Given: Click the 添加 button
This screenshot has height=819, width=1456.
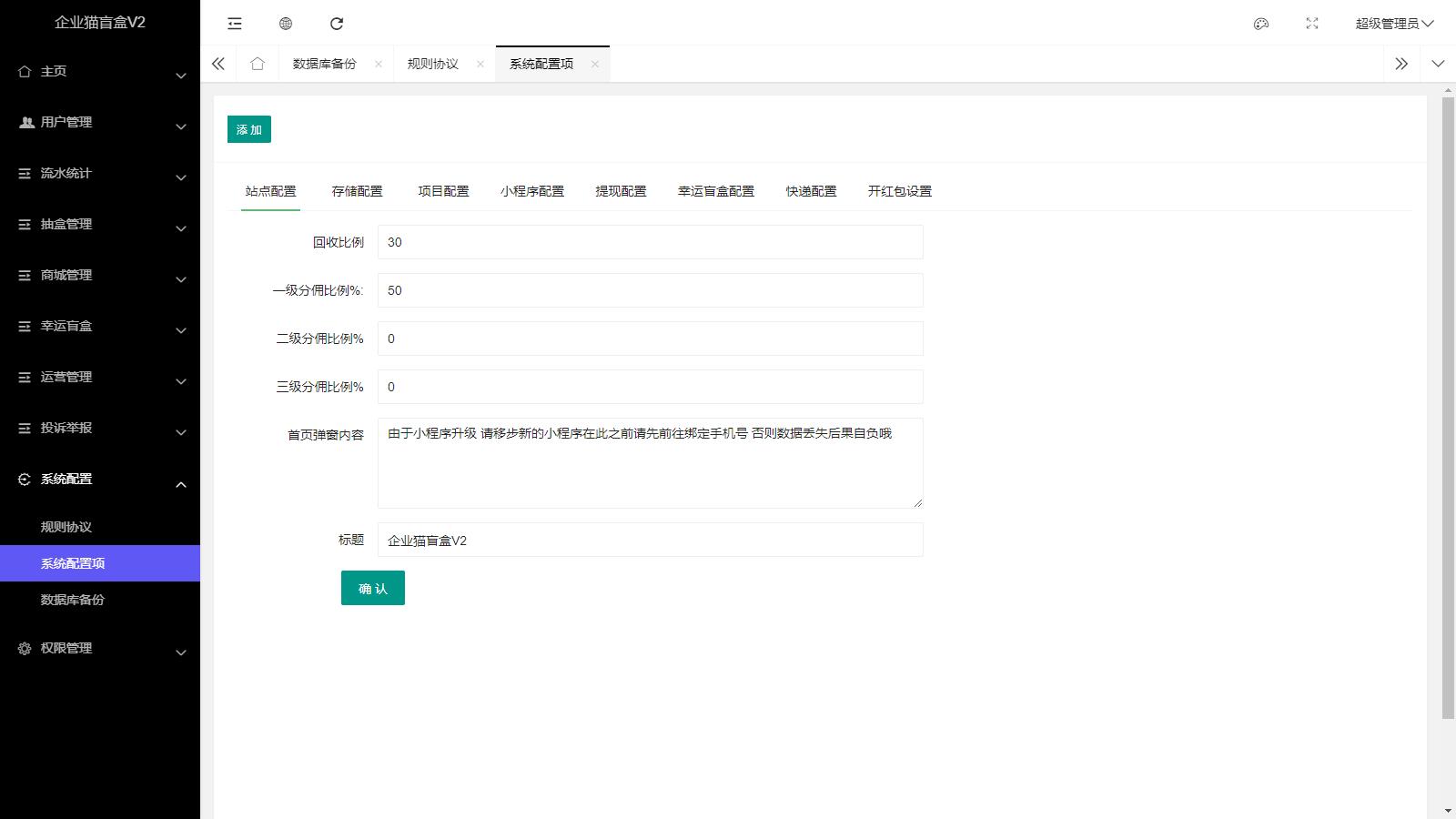Looking at the screenshot, I should click(x=249, y=129).
